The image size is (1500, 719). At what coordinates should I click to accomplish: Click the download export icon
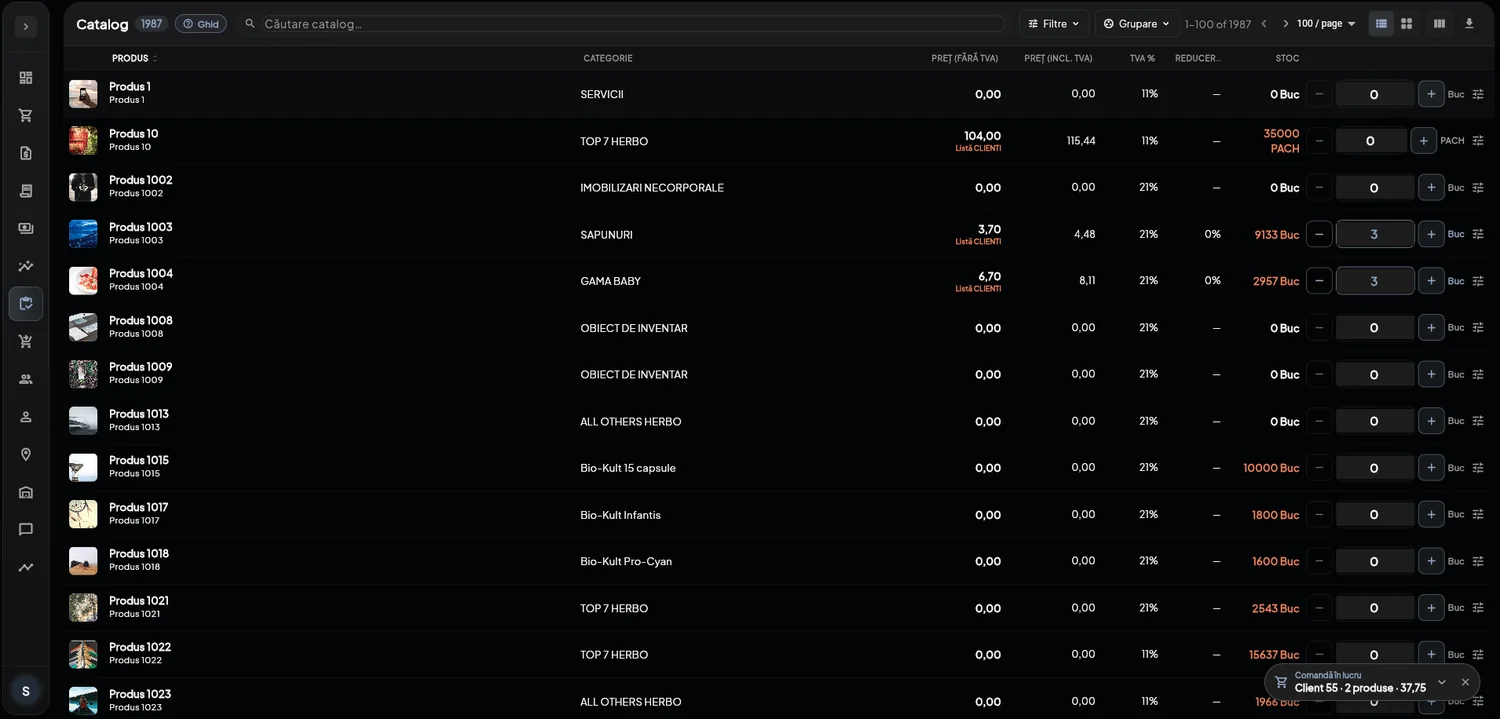pyautogui.click(x=1469, y=23)
